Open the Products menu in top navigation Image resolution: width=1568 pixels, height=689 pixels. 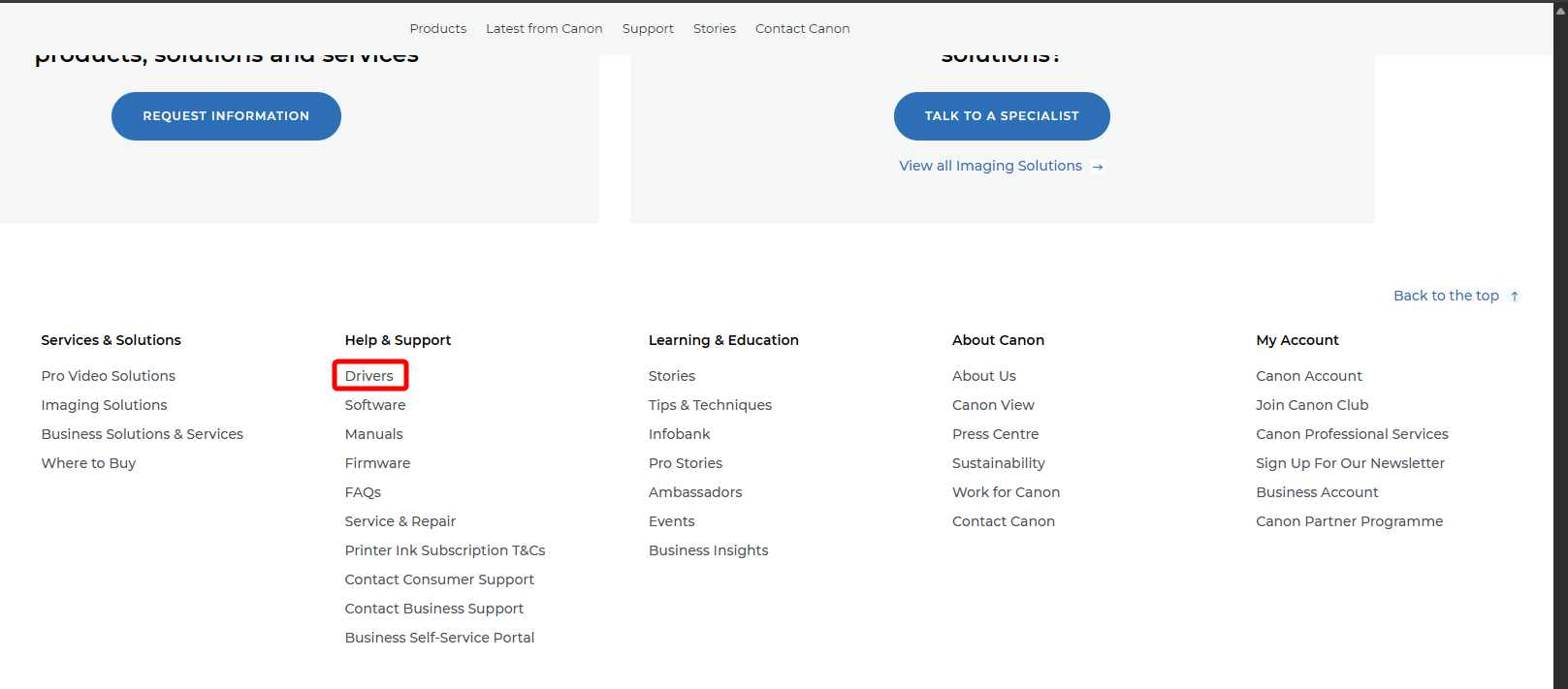[437, 29]
